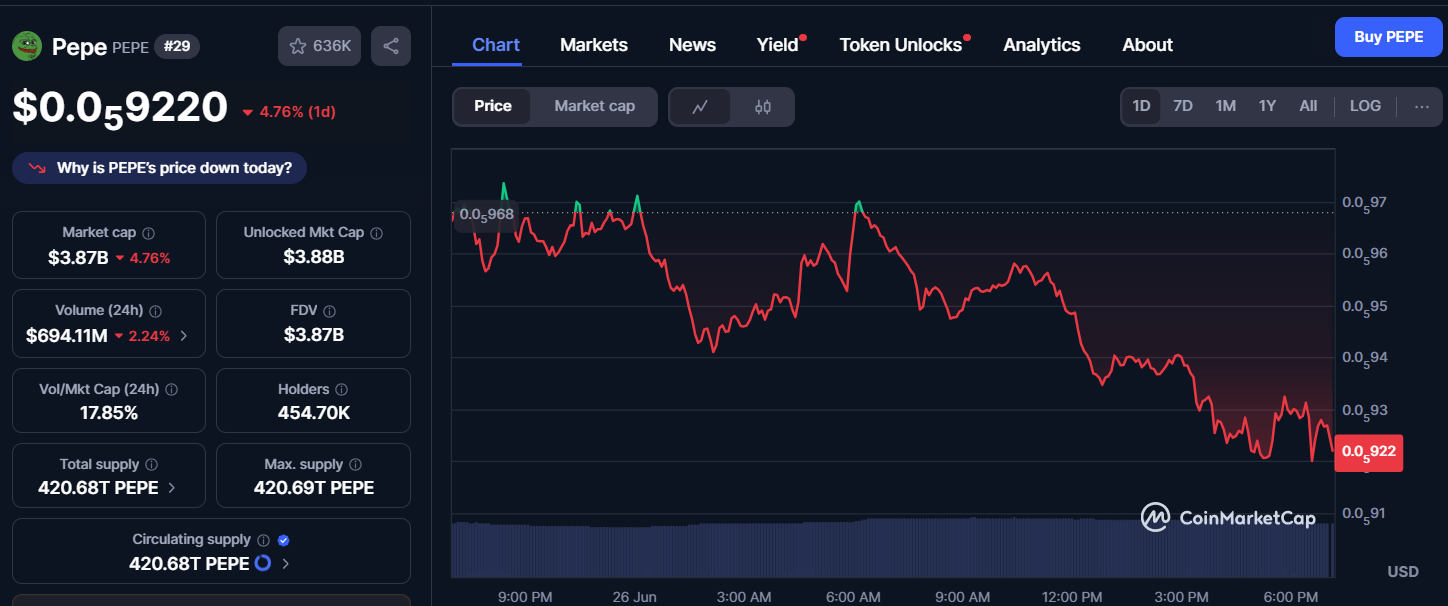1448x606 pixels.
Task: Click the circulating supply progress ring
Action: (263, 564)
